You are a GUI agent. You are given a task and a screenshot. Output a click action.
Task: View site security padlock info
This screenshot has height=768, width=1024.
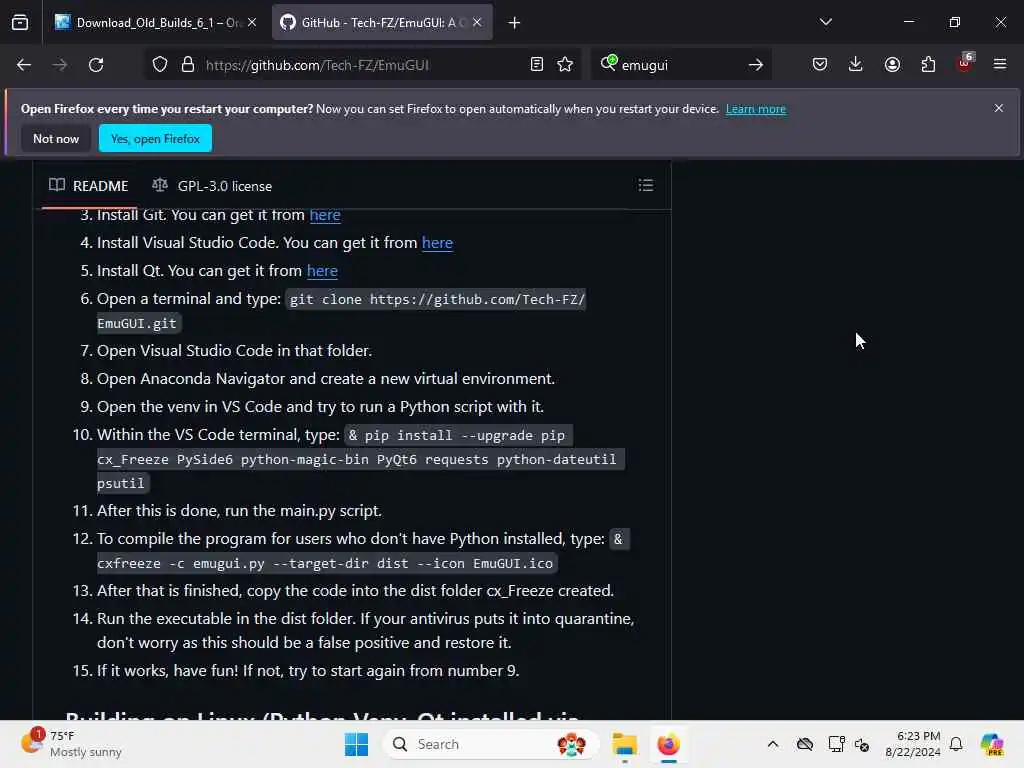click(x=188, y=65)
